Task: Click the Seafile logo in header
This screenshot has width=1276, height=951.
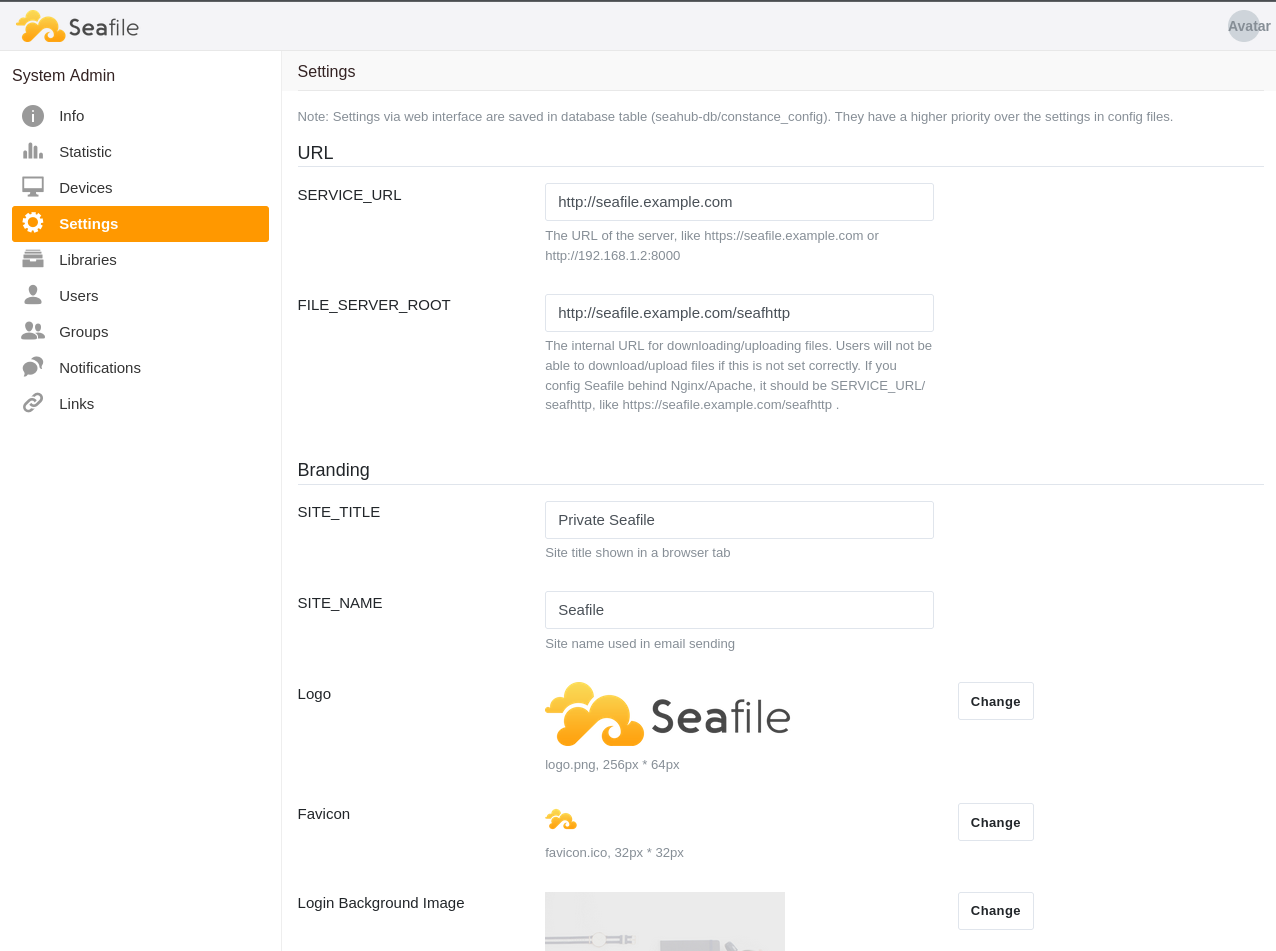Action: pos(77,26)
